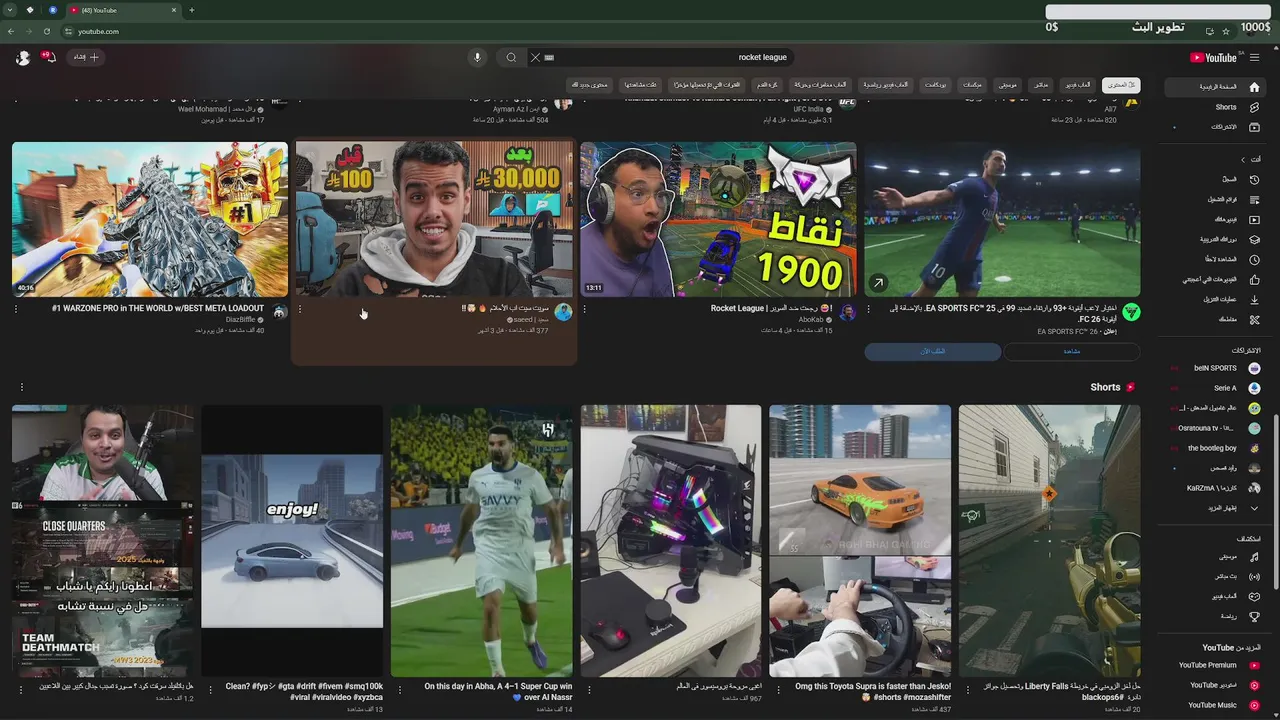Open Downloads in the sidebar
This screenshot has height=720, width=1280.
tap(1216, 299)
